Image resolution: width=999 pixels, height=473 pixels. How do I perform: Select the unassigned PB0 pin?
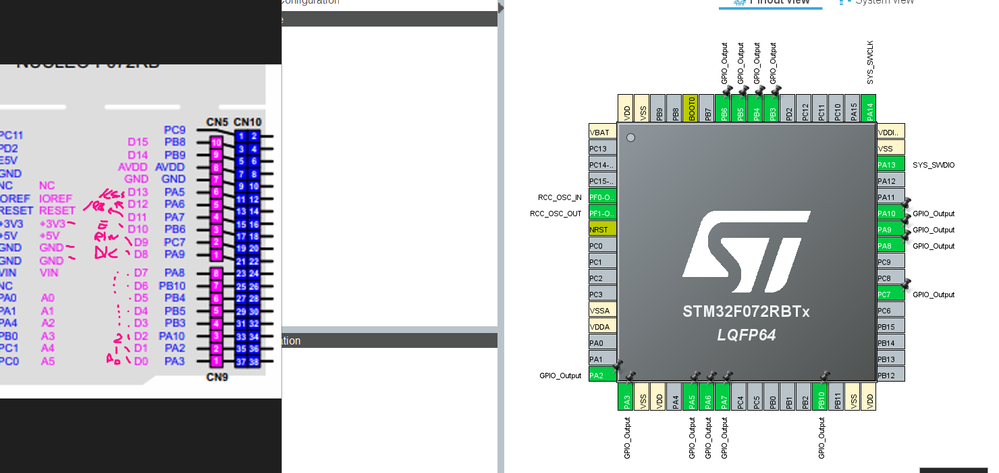pyautogui.click(x=772, y=396)
